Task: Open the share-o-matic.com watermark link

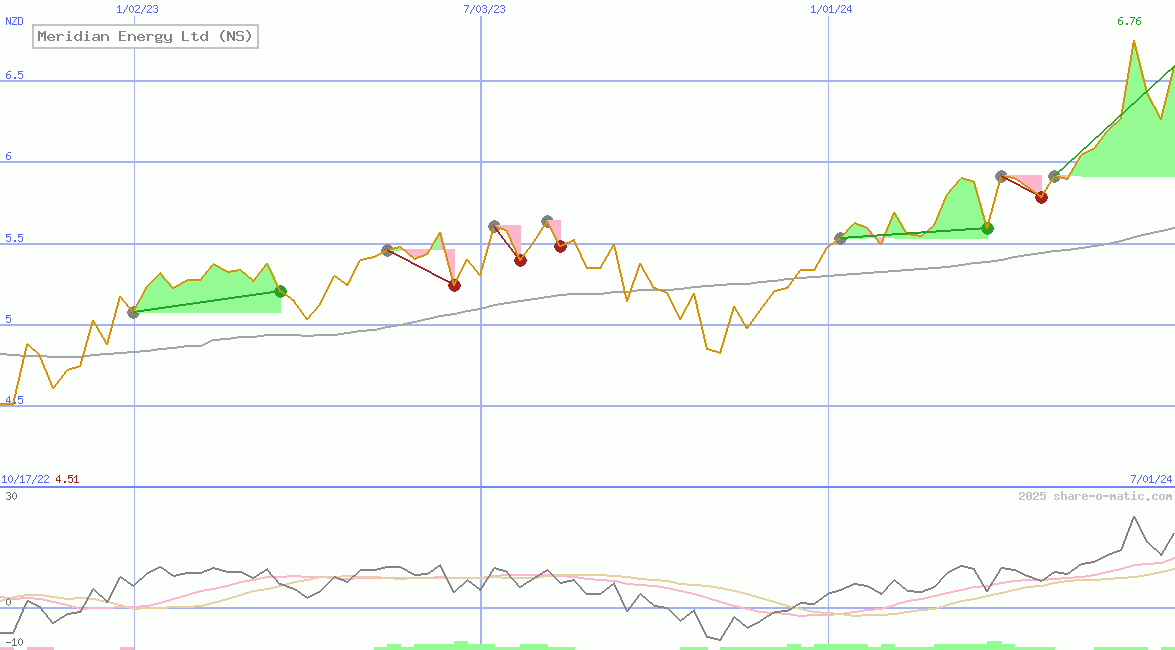Action: point(1095,496)
